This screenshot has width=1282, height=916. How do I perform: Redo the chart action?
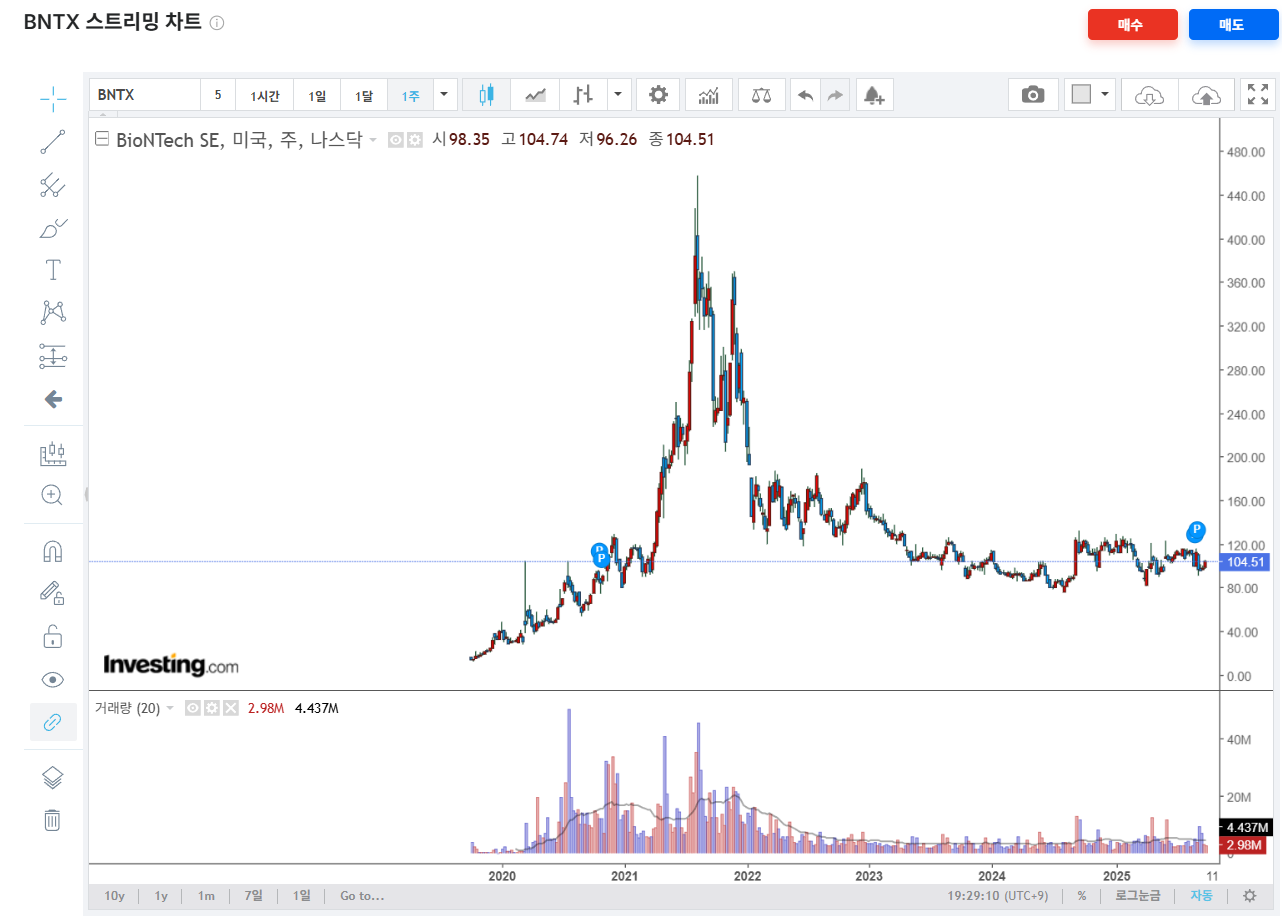(835, 95)
